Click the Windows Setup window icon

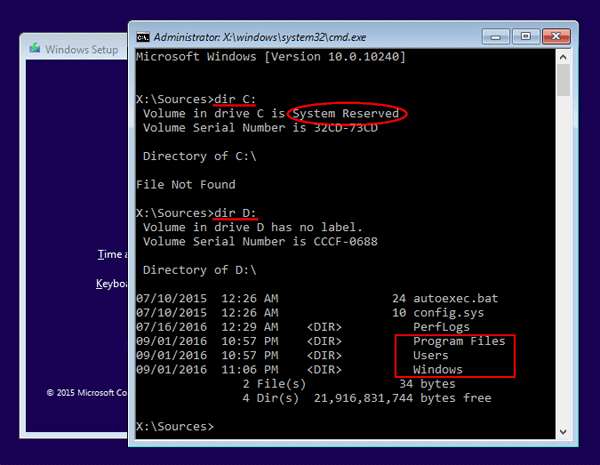click(35, 48)
